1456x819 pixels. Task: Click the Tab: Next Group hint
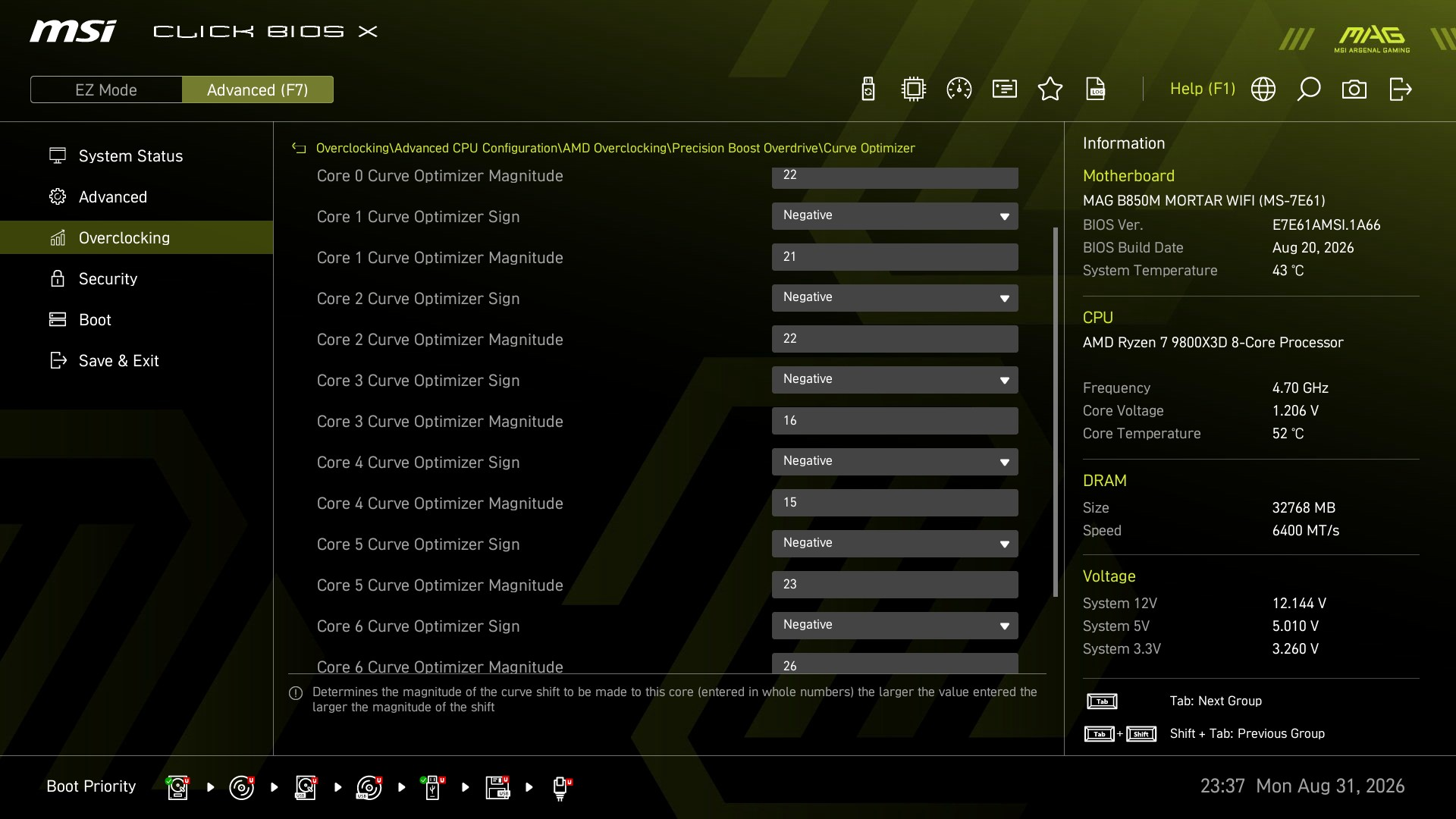coord(1216,701)
